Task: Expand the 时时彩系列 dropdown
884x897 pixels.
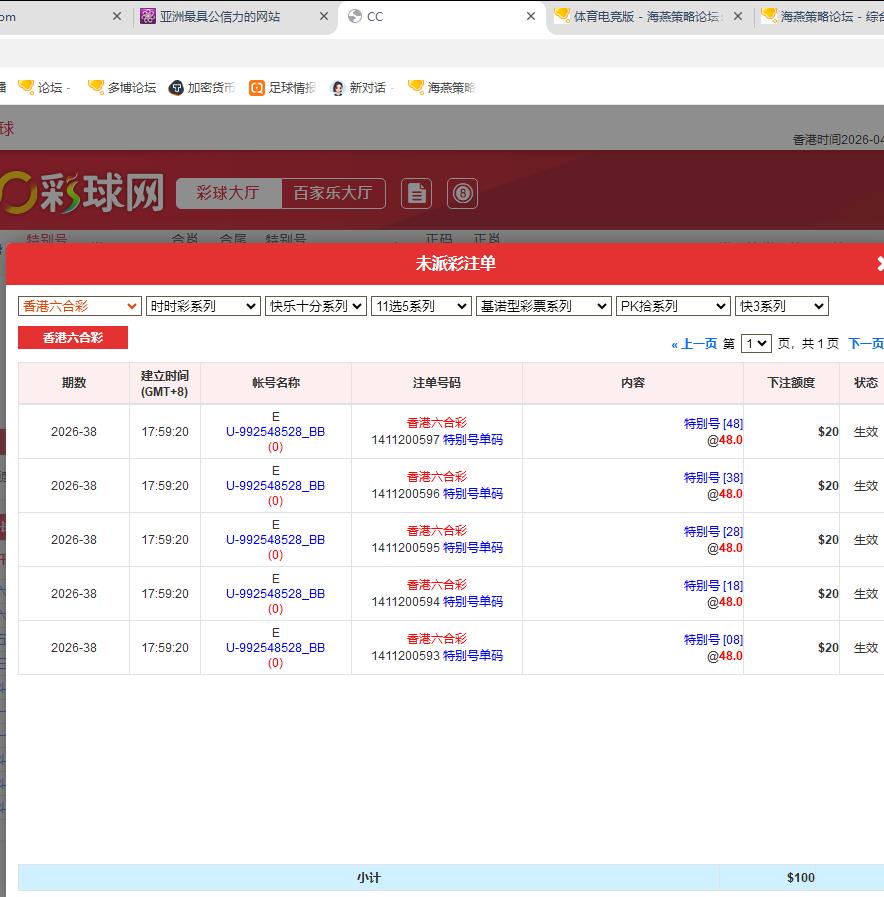Action: click(x=203, y=306)
